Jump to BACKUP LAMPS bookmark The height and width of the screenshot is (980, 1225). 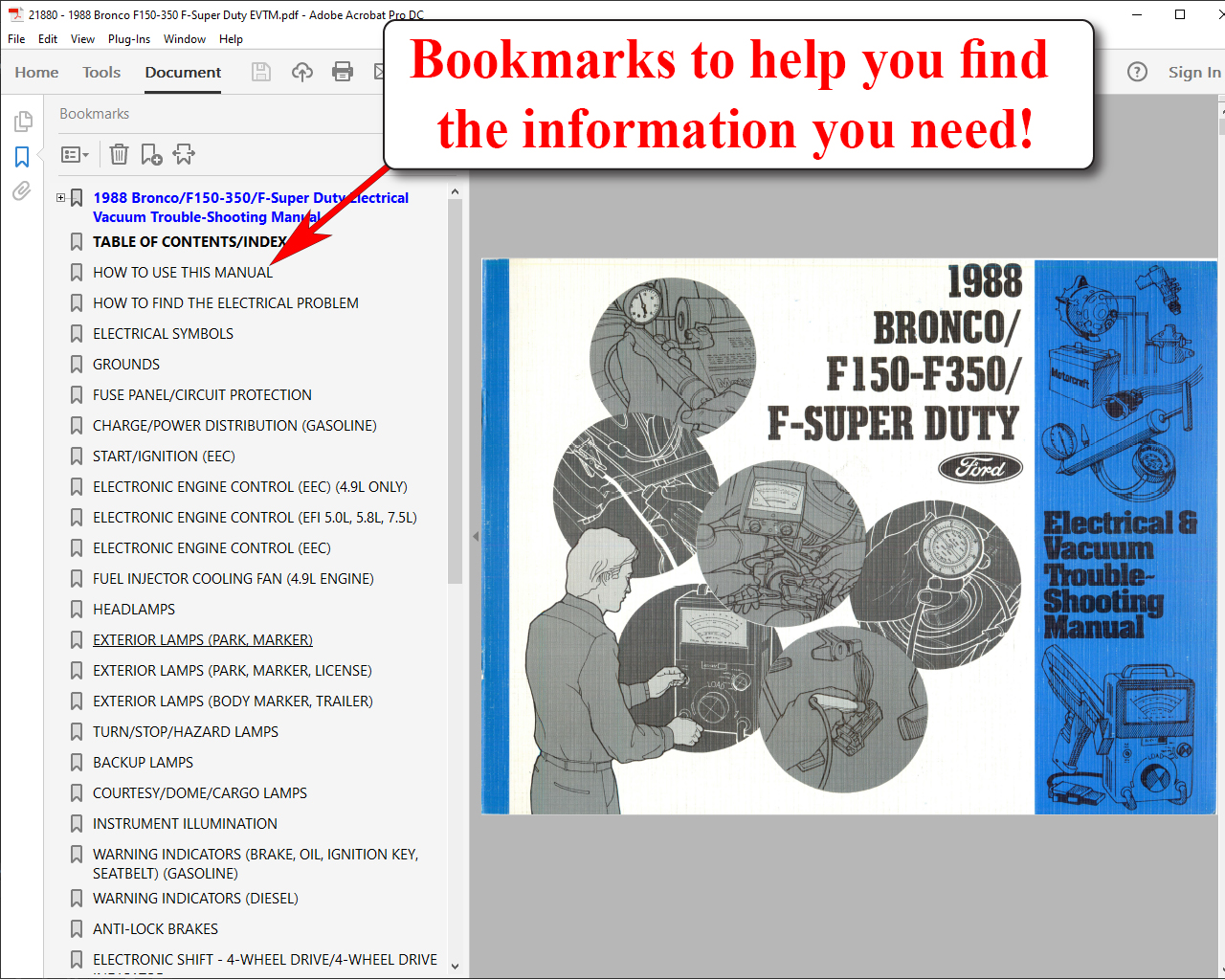143,763
